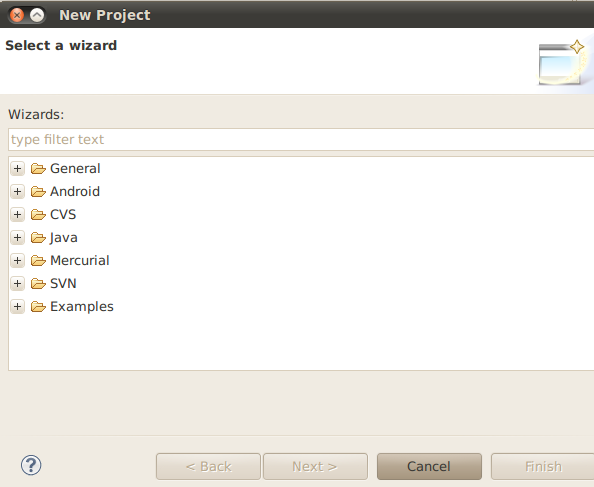
Task: Click the Java folder icon
Action: click(x=38, y=238)
